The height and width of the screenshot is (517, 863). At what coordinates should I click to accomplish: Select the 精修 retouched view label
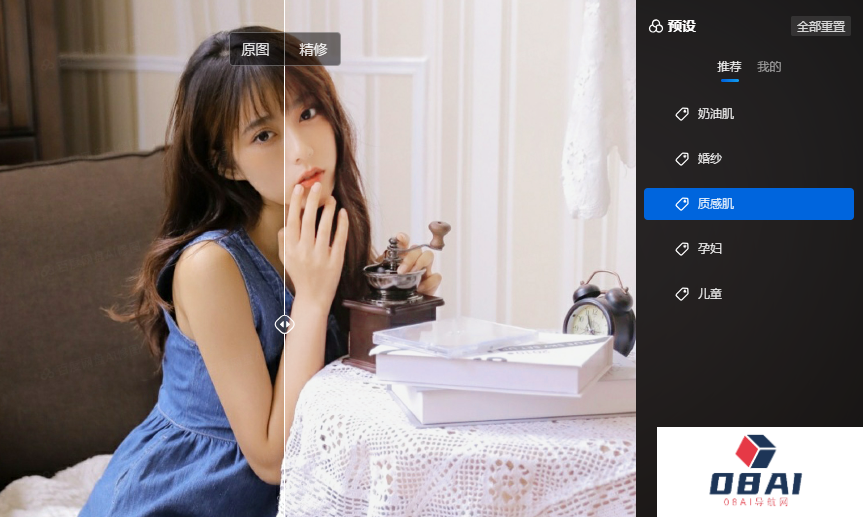point(313,49)
